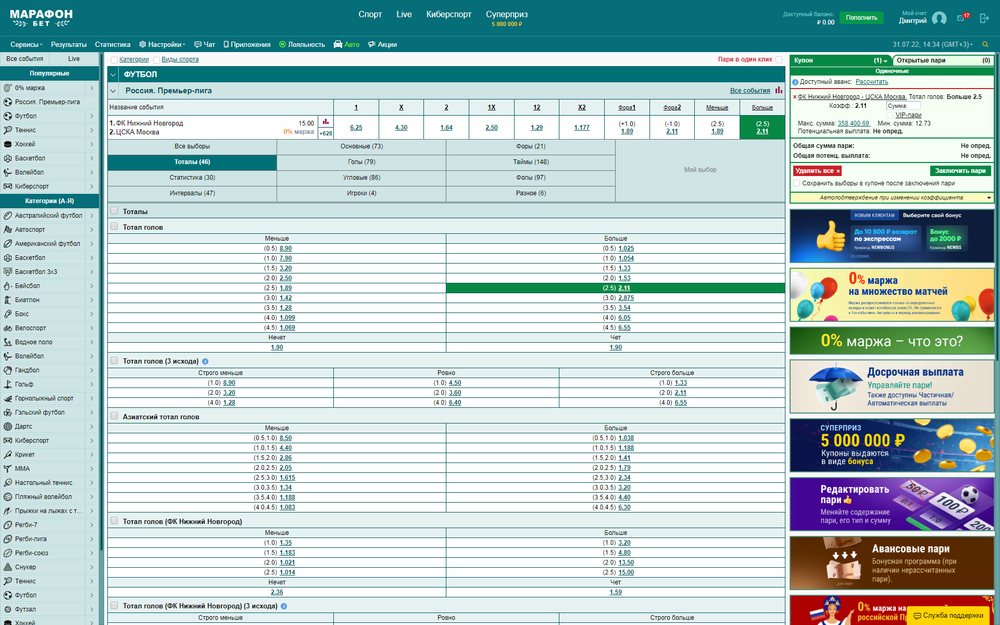The width and height of the screenshot is (1000, 625).
Task: Check the VIP-пари checkbox in the coupon
Action: [x=890, y=115]
